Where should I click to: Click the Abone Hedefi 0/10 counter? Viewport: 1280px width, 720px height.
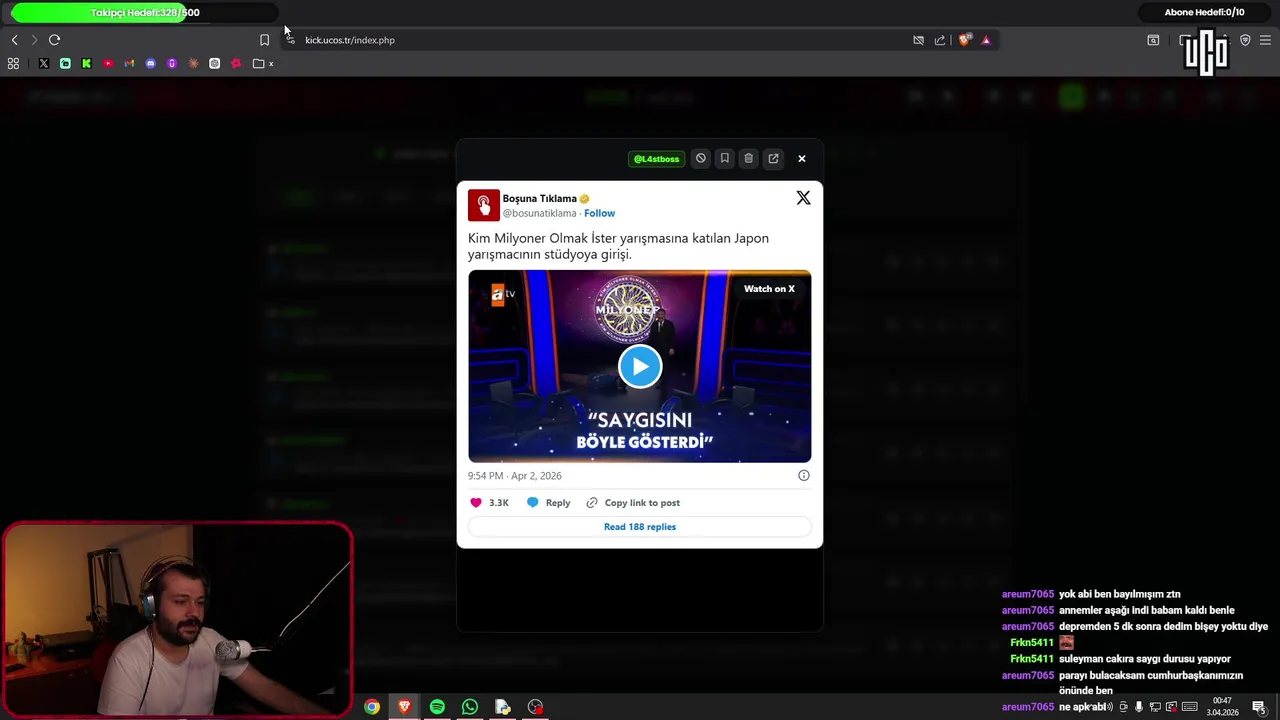1204,12
